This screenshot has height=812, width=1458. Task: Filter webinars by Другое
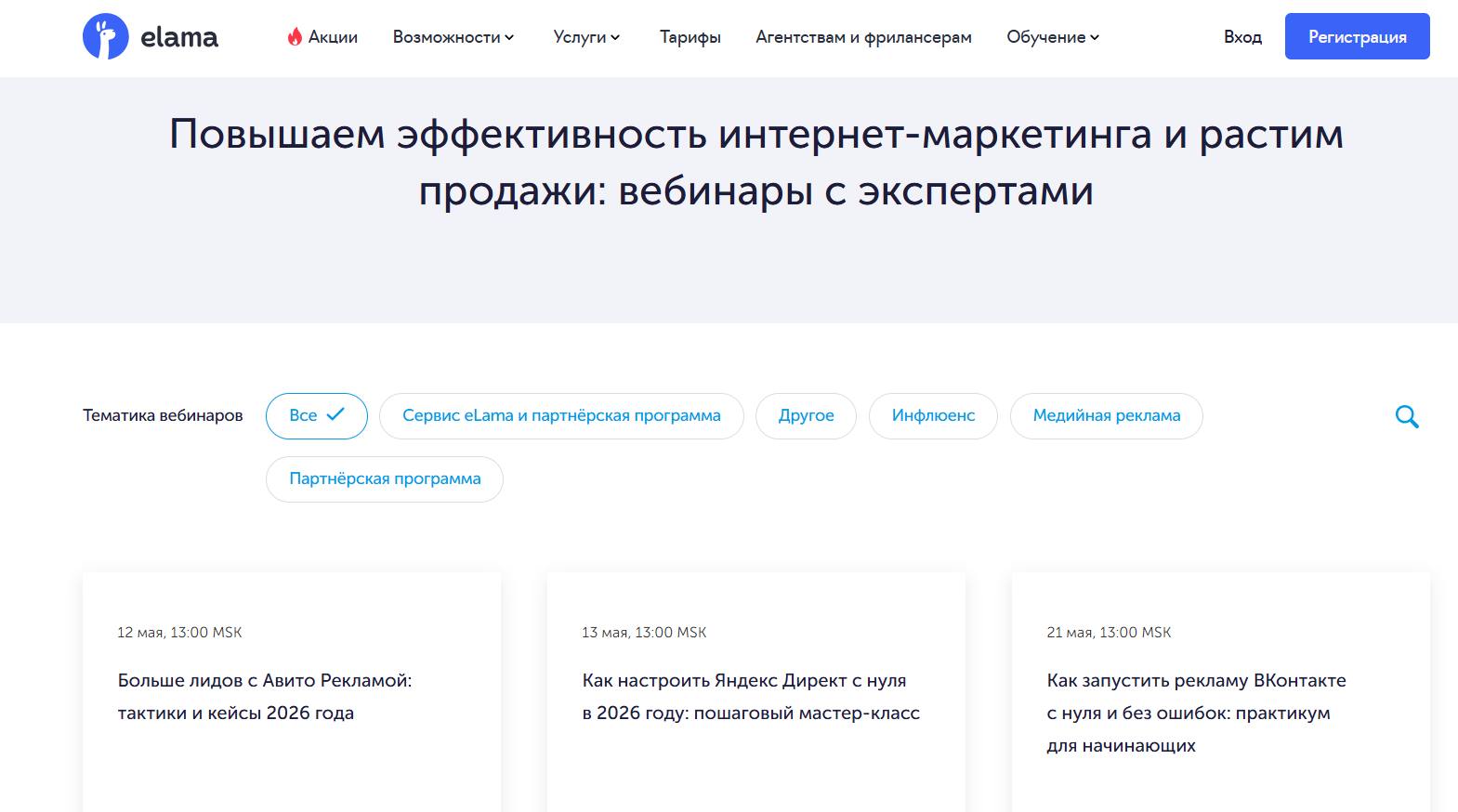click(x=806, y=416)
